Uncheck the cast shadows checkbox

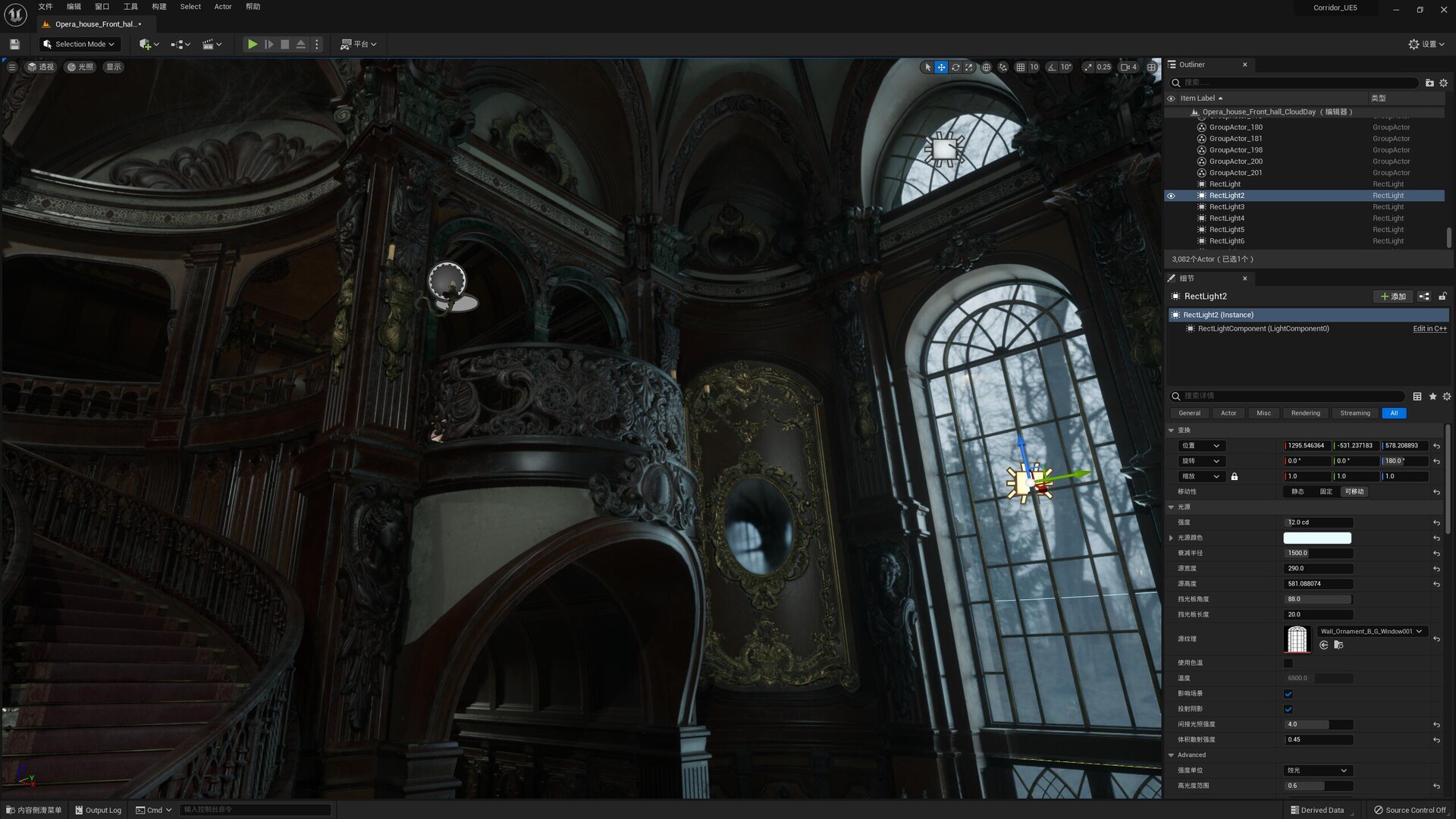(1288, 710)
